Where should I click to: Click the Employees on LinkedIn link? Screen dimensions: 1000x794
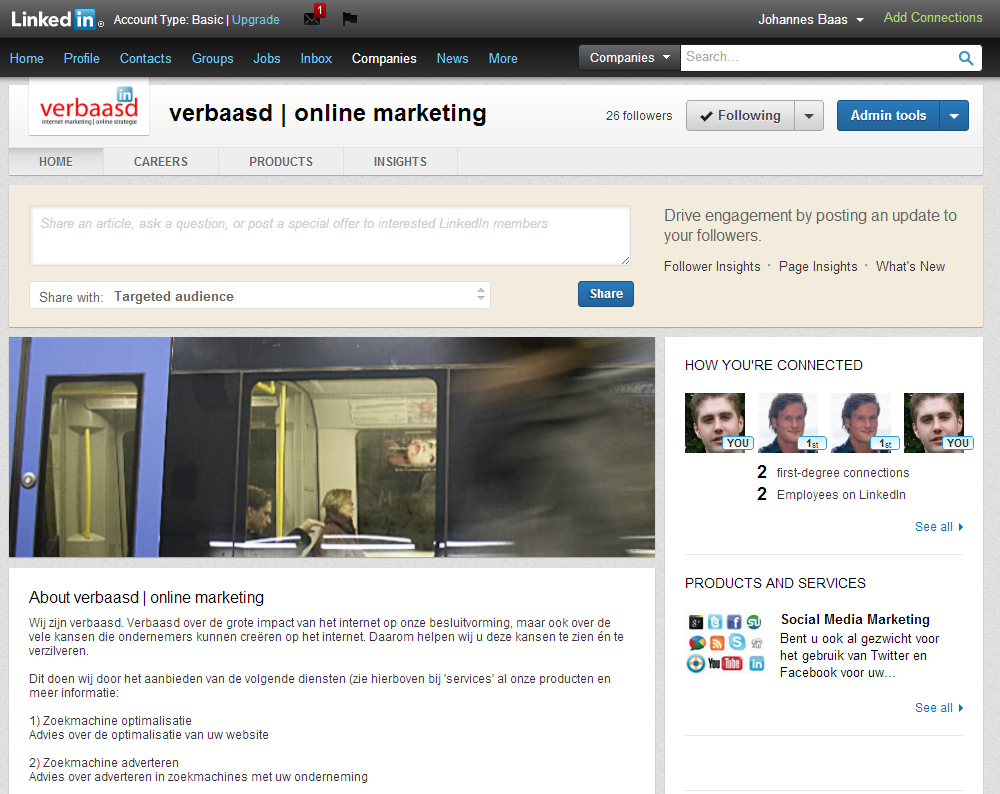pos(841,495)
